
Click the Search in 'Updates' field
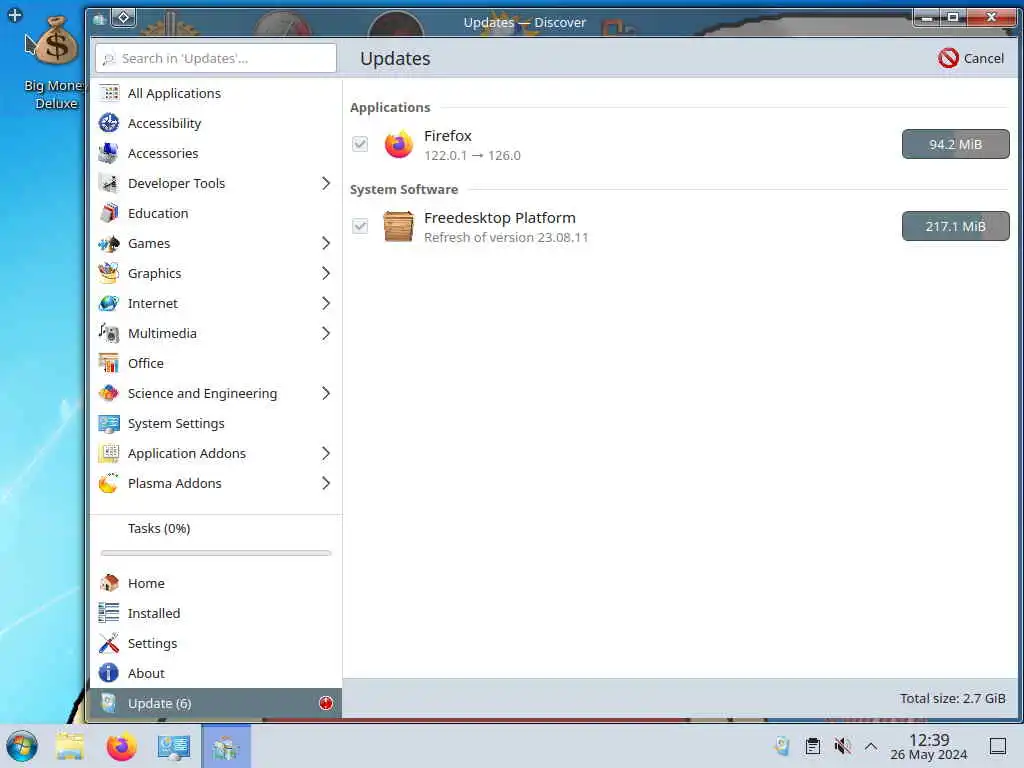click(x=216, y=58)
